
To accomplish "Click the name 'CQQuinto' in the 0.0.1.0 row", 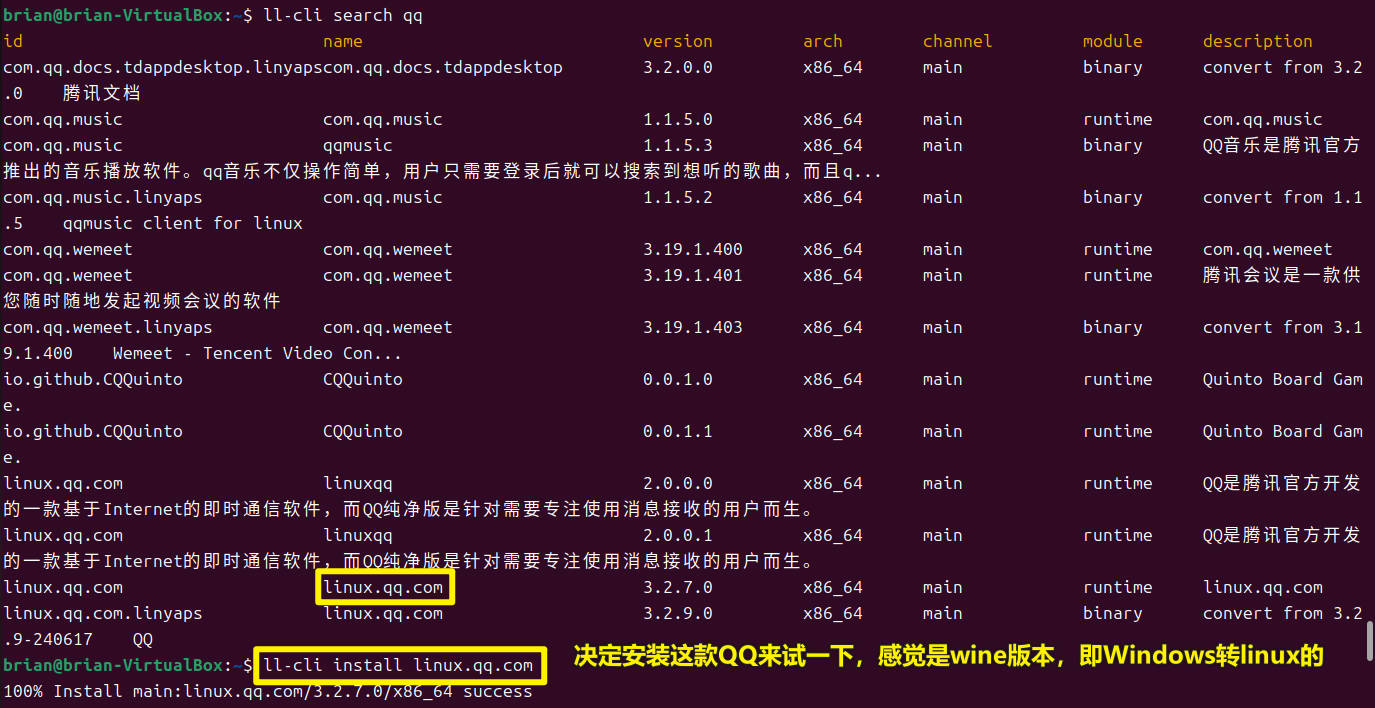I will tap(363, 380).
